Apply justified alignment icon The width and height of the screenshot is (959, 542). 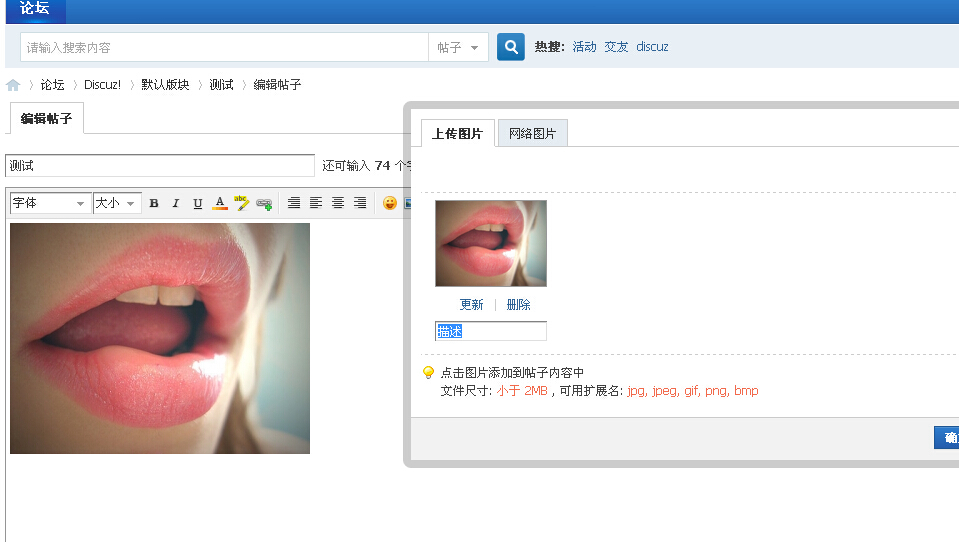click(294, 203)
